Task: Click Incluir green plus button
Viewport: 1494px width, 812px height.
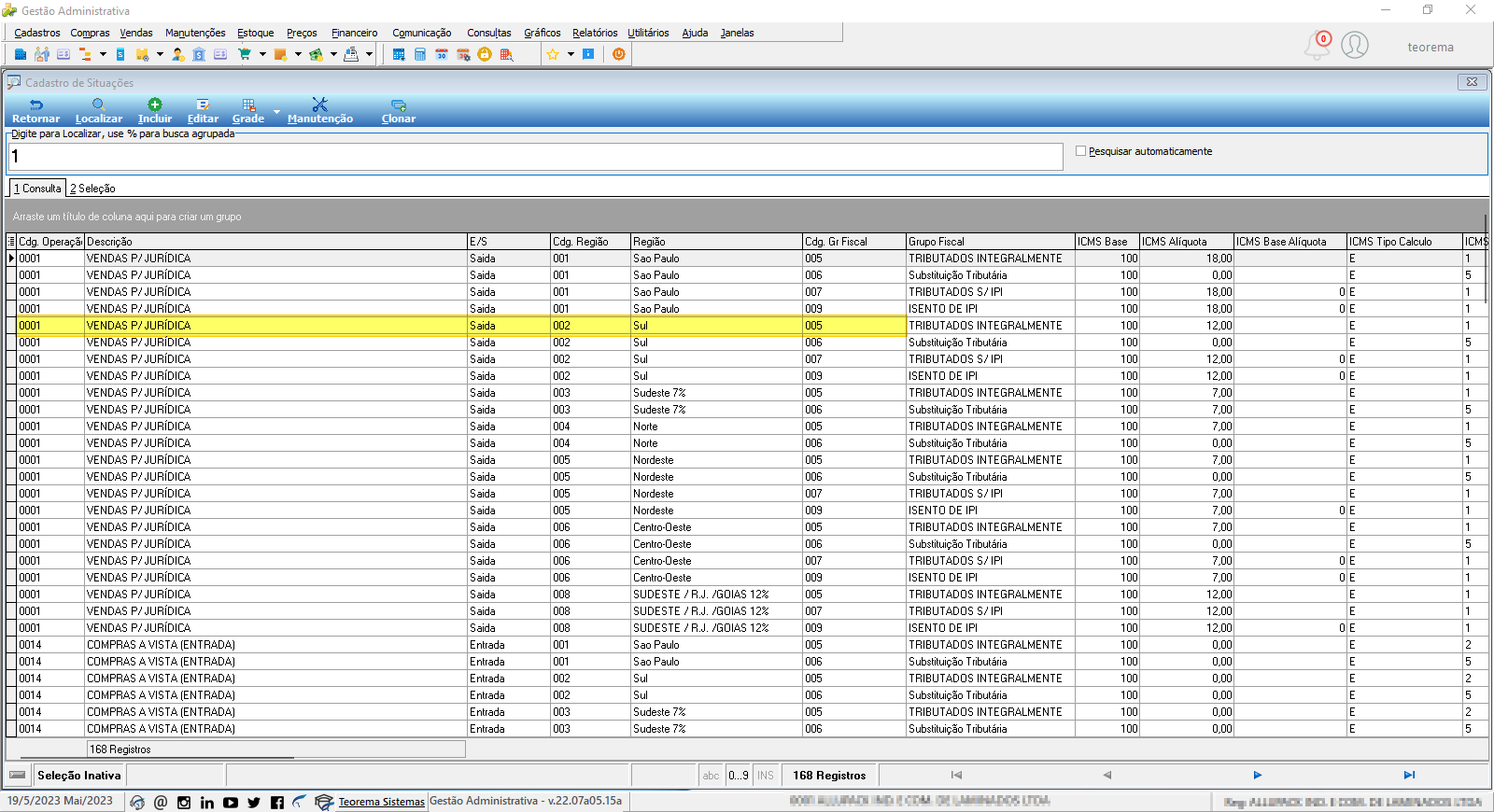Action: [x=155, y=111]
